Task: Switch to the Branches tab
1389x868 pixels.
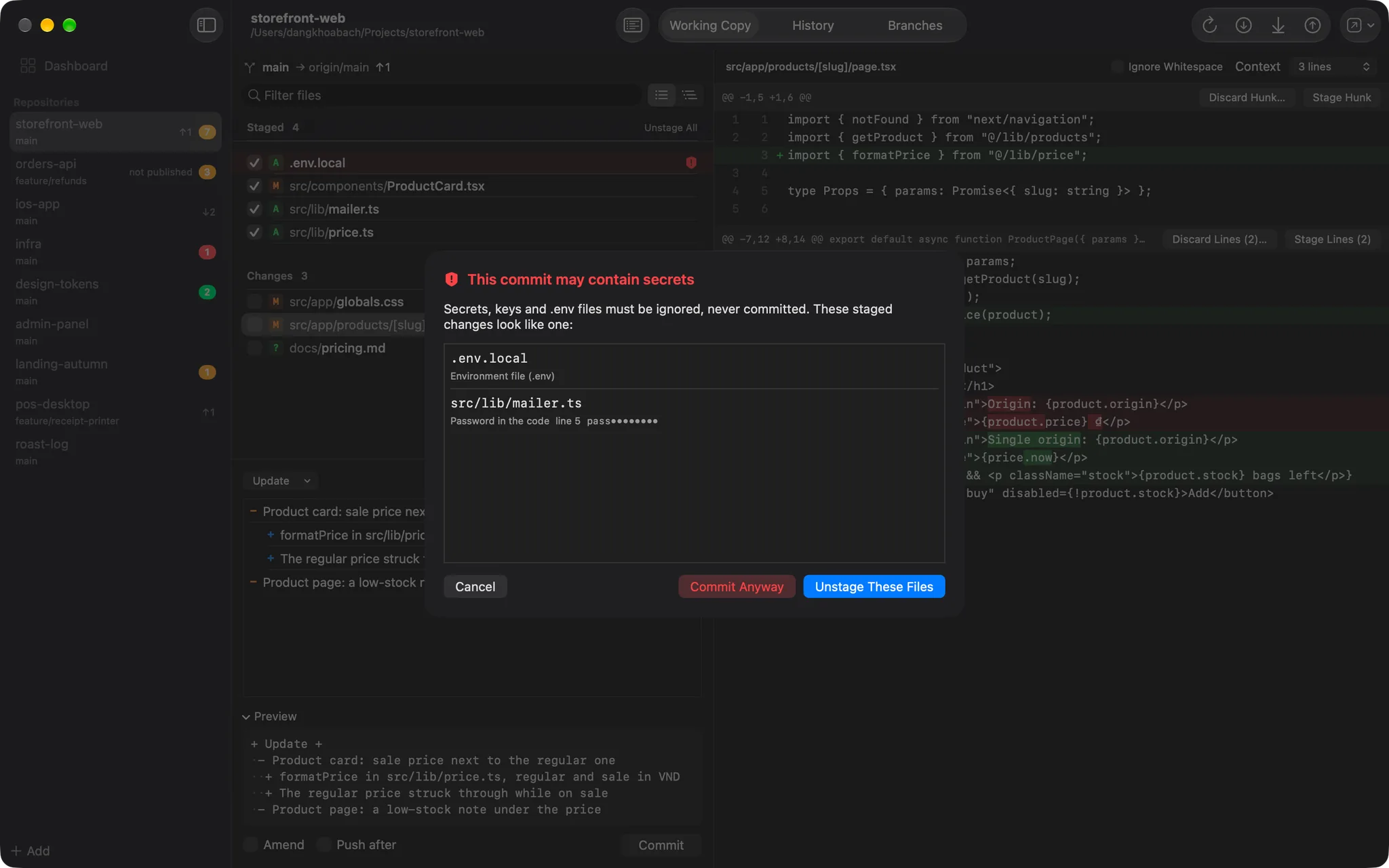Action: 914,25
